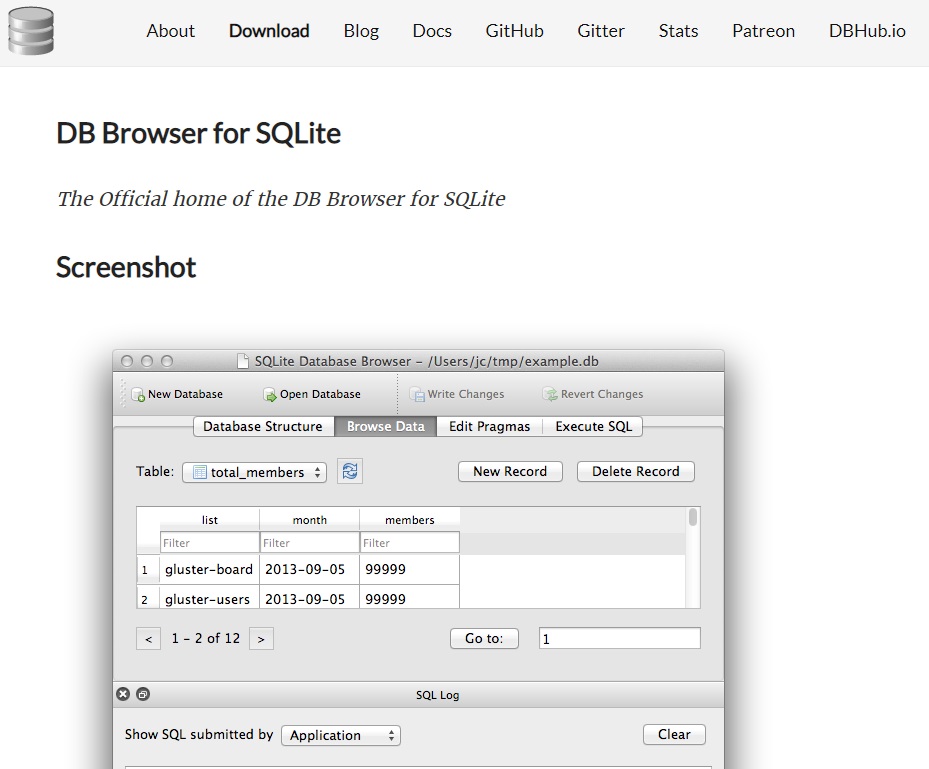Click 99999 in gluster-users row

point(409,597)
